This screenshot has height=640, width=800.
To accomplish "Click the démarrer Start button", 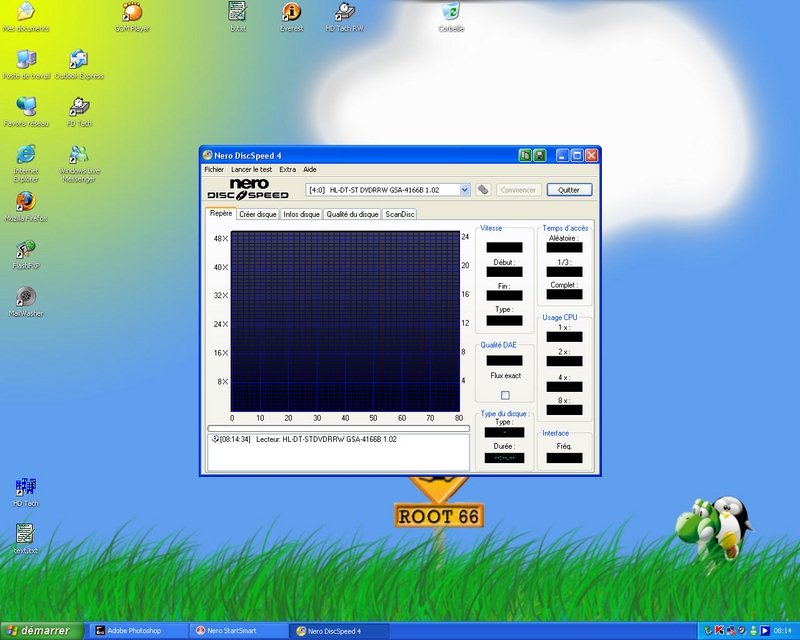I will click(41, 631).
